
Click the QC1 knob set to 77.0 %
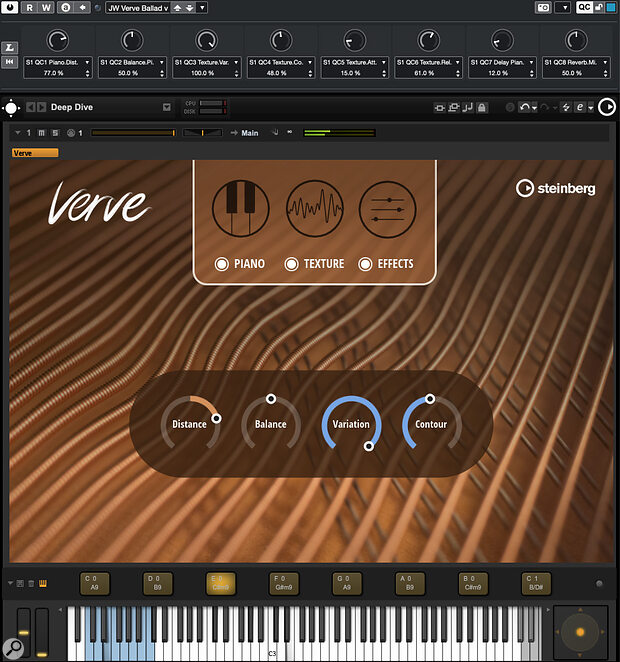57,41
